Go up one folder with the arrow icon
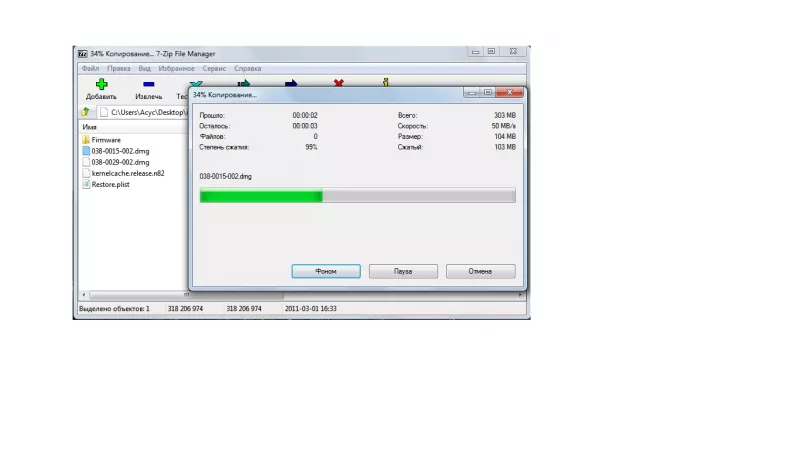 [x=86, y=112]
